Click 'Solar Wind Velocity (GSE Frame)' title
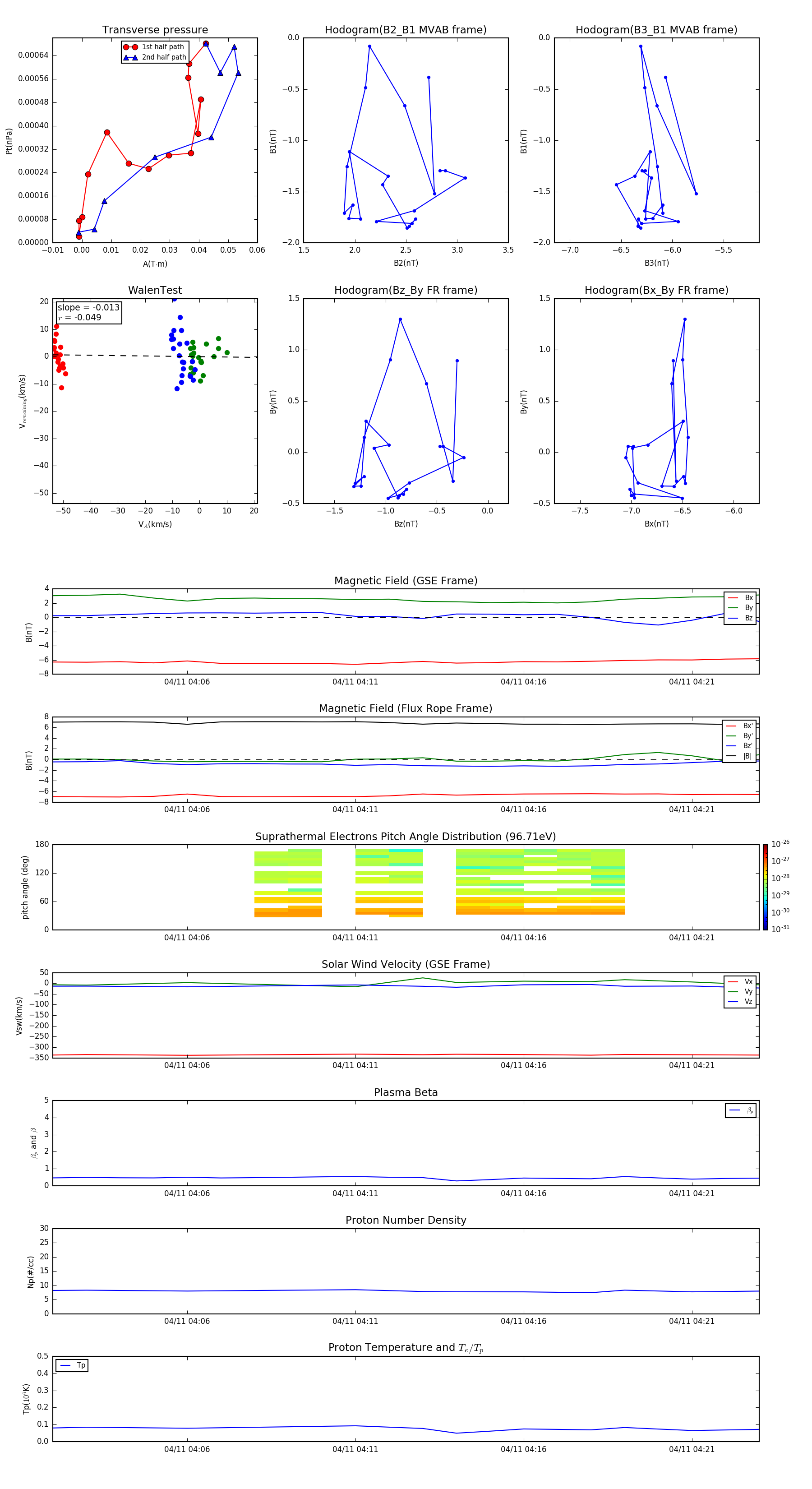The image size is (812, 1489). pos(406,965)
